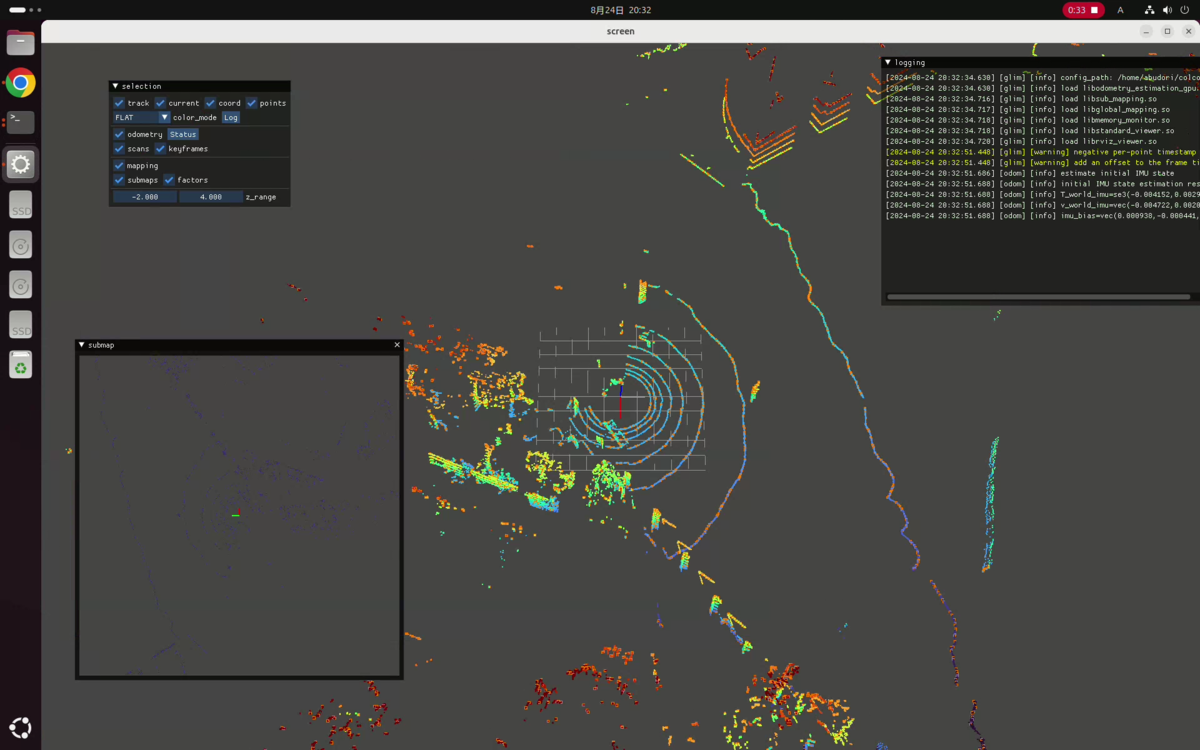Viewport: 1200px width, 750px height.
Task: Click the z_range minimum value field
Action: (145, 197)
